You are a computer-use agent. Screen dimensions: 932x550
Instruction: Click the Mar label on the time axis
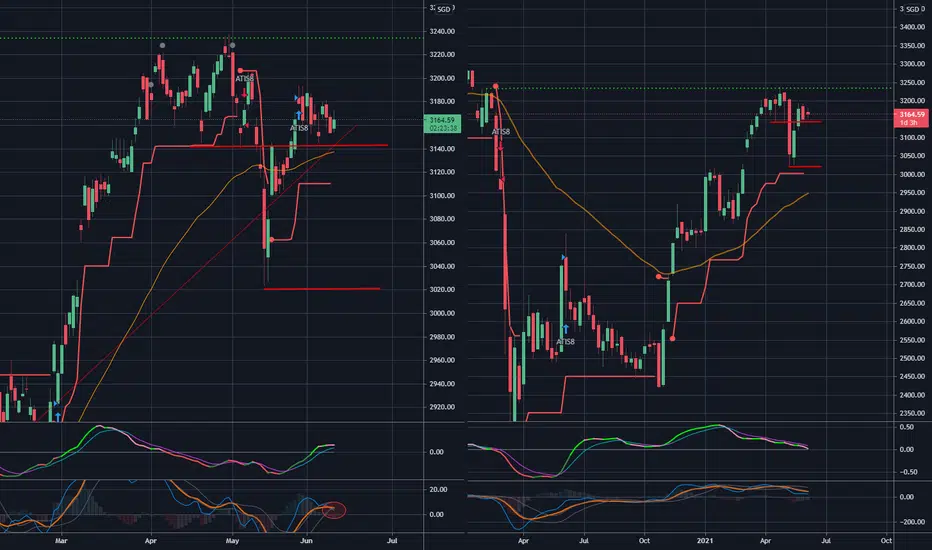click(x=61, y=541)
